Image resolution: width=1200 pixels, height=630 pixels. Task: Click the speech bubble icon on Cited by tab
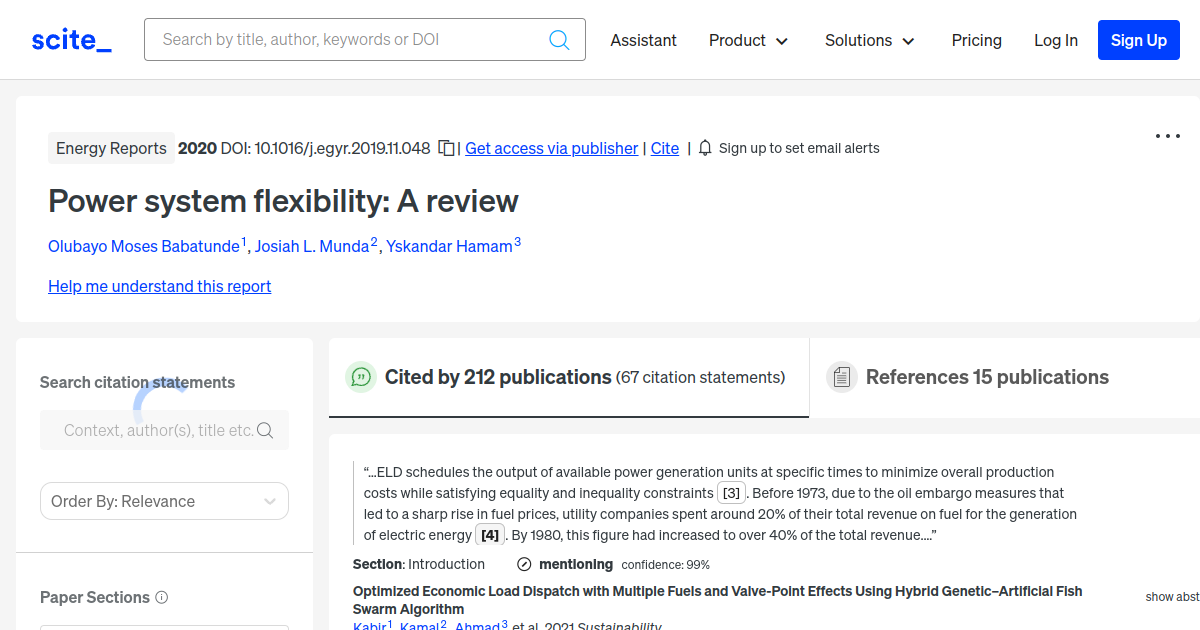(360, 377)
